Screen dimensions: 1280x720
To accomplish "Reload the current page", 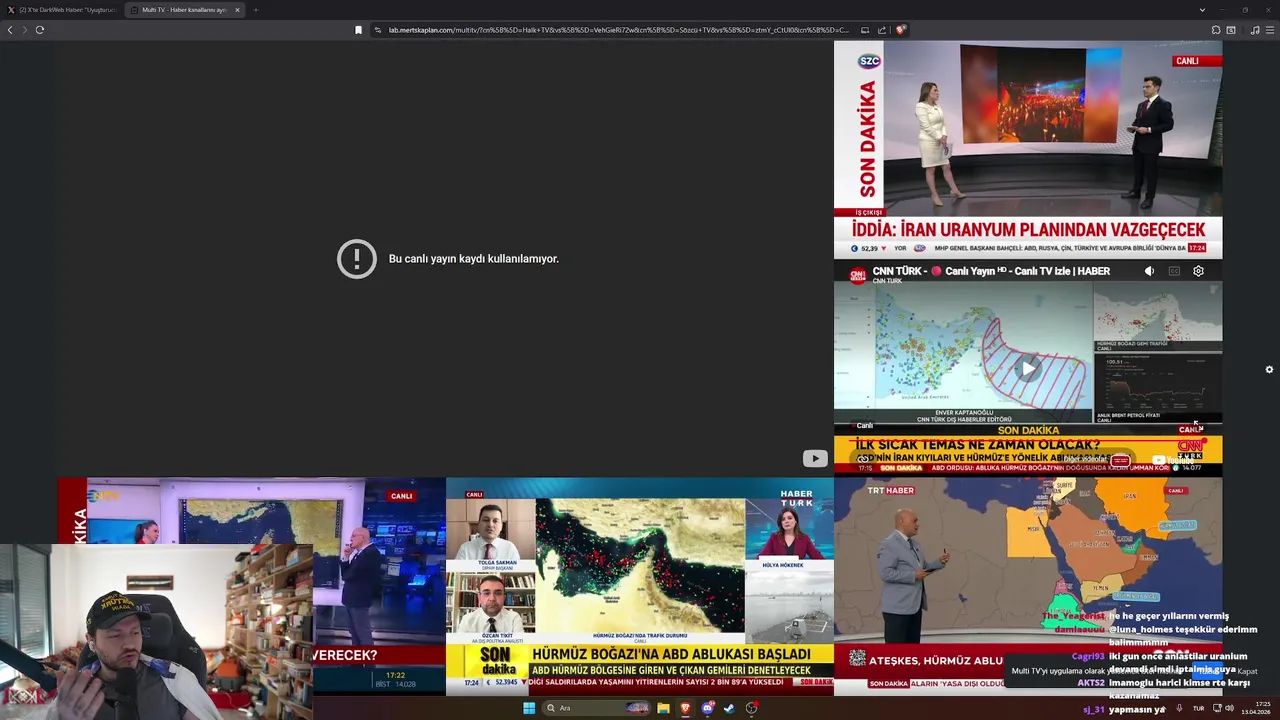I will click(x=40, y=30).
